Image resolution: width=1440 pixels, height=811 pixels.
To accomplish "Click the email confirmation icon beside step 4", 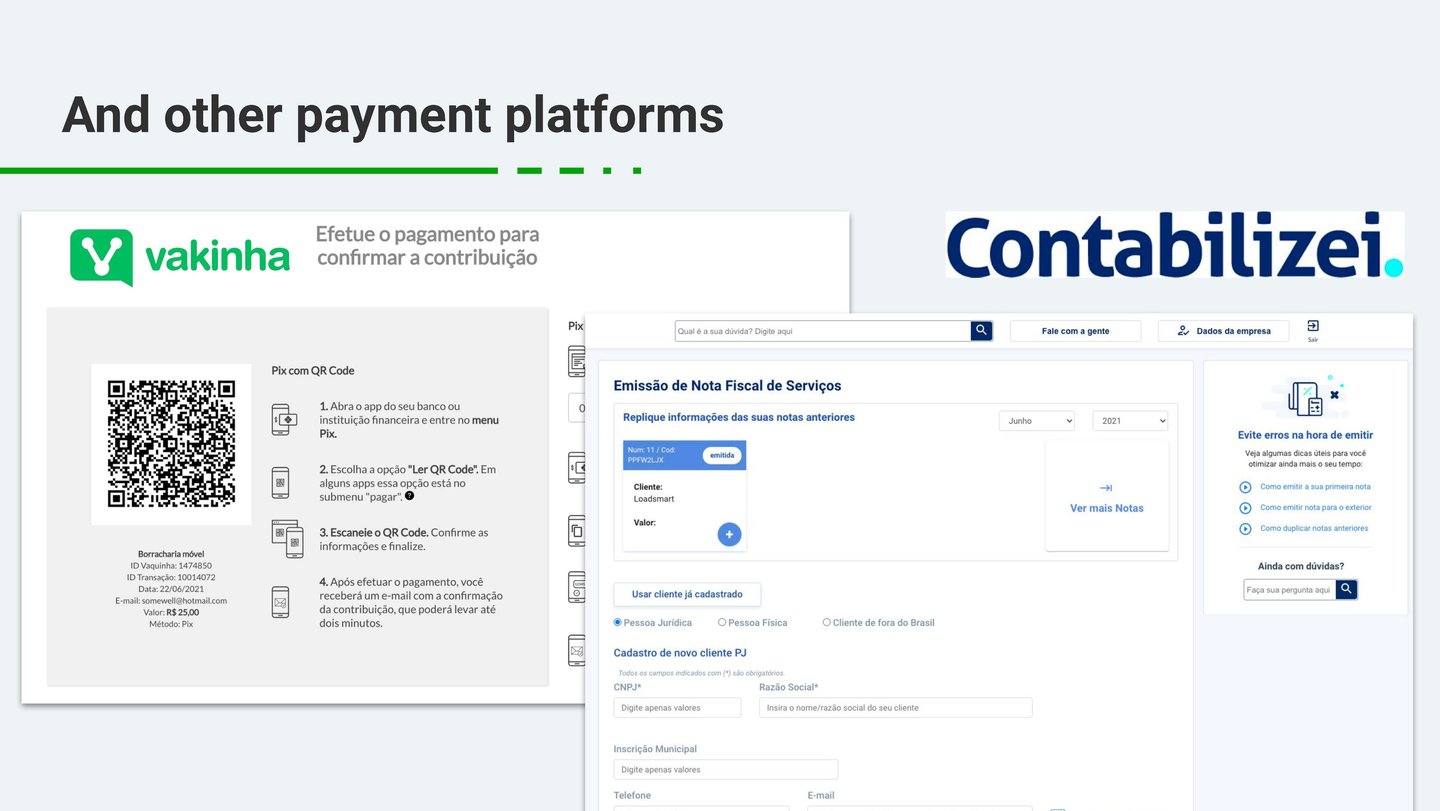I will pos(280,602).
